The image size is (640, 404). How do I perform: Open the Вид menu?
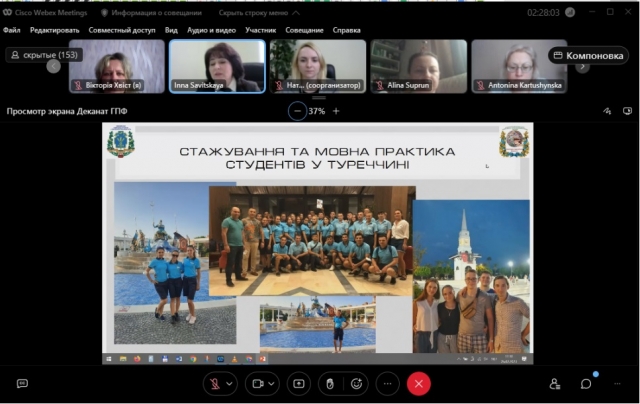tap(171, 30)
